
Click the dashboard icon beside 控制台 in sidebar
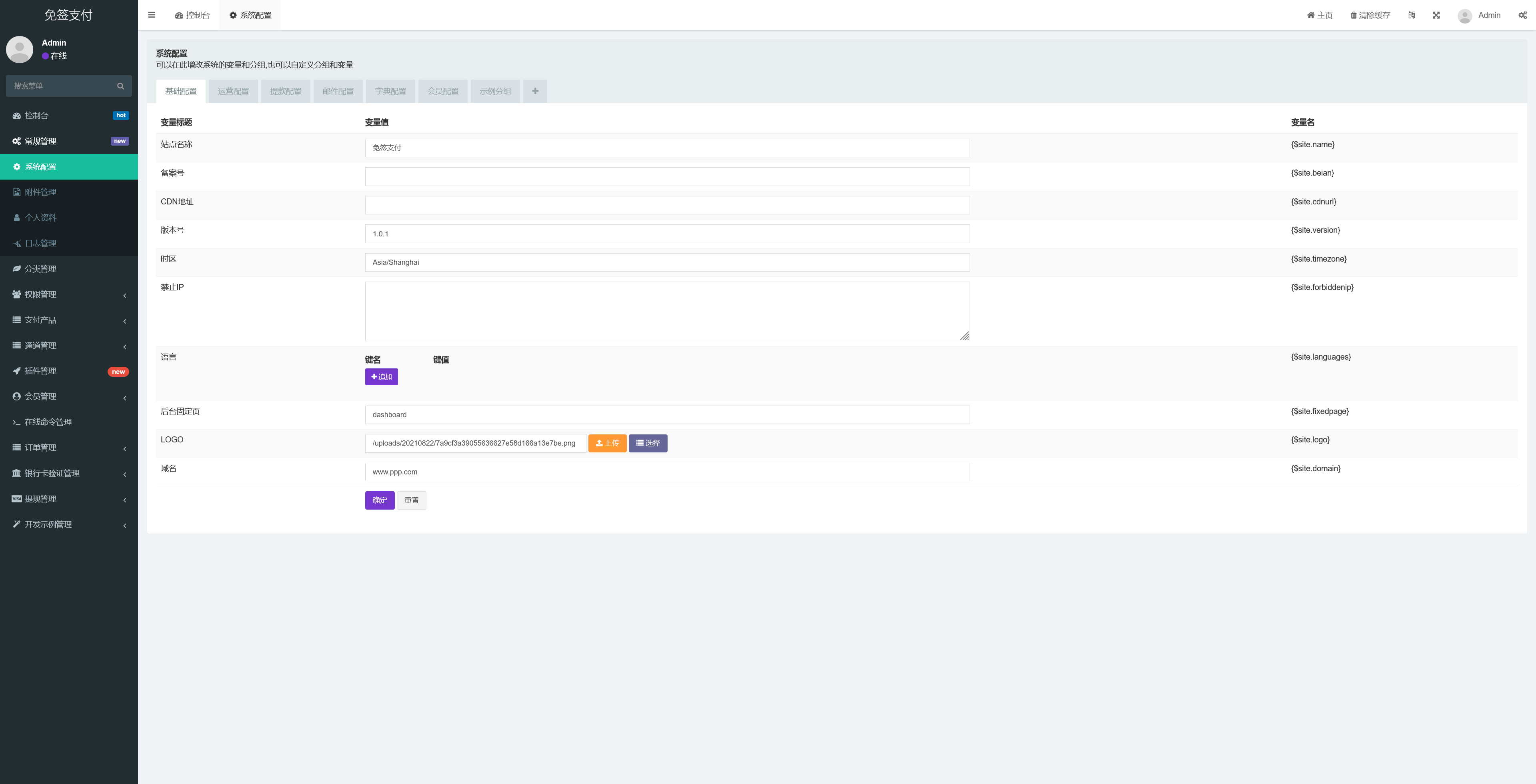[17, 116]
